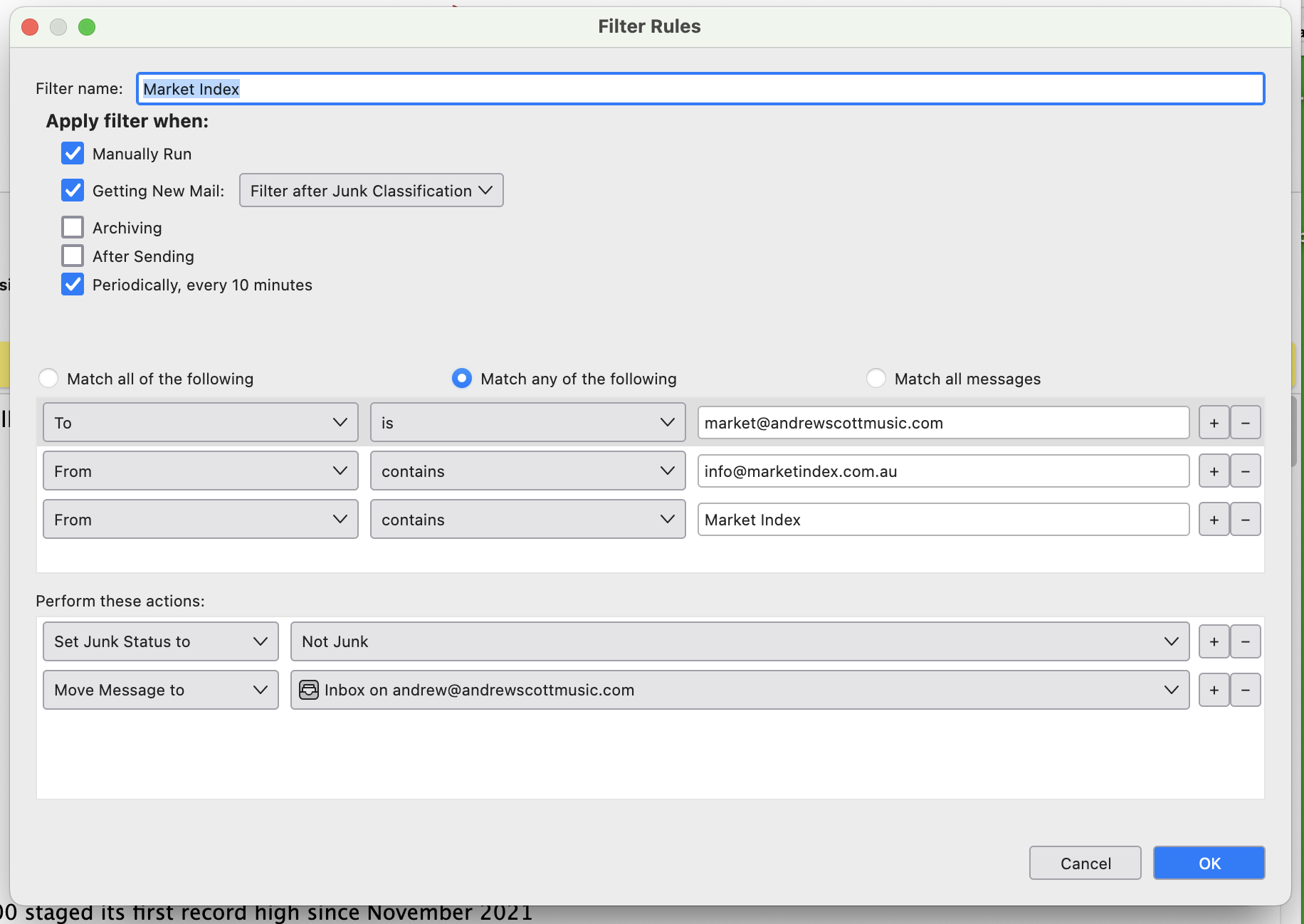Enable the After Sending checkbox
Screen dimensions: 1304x924
(73, 256)
